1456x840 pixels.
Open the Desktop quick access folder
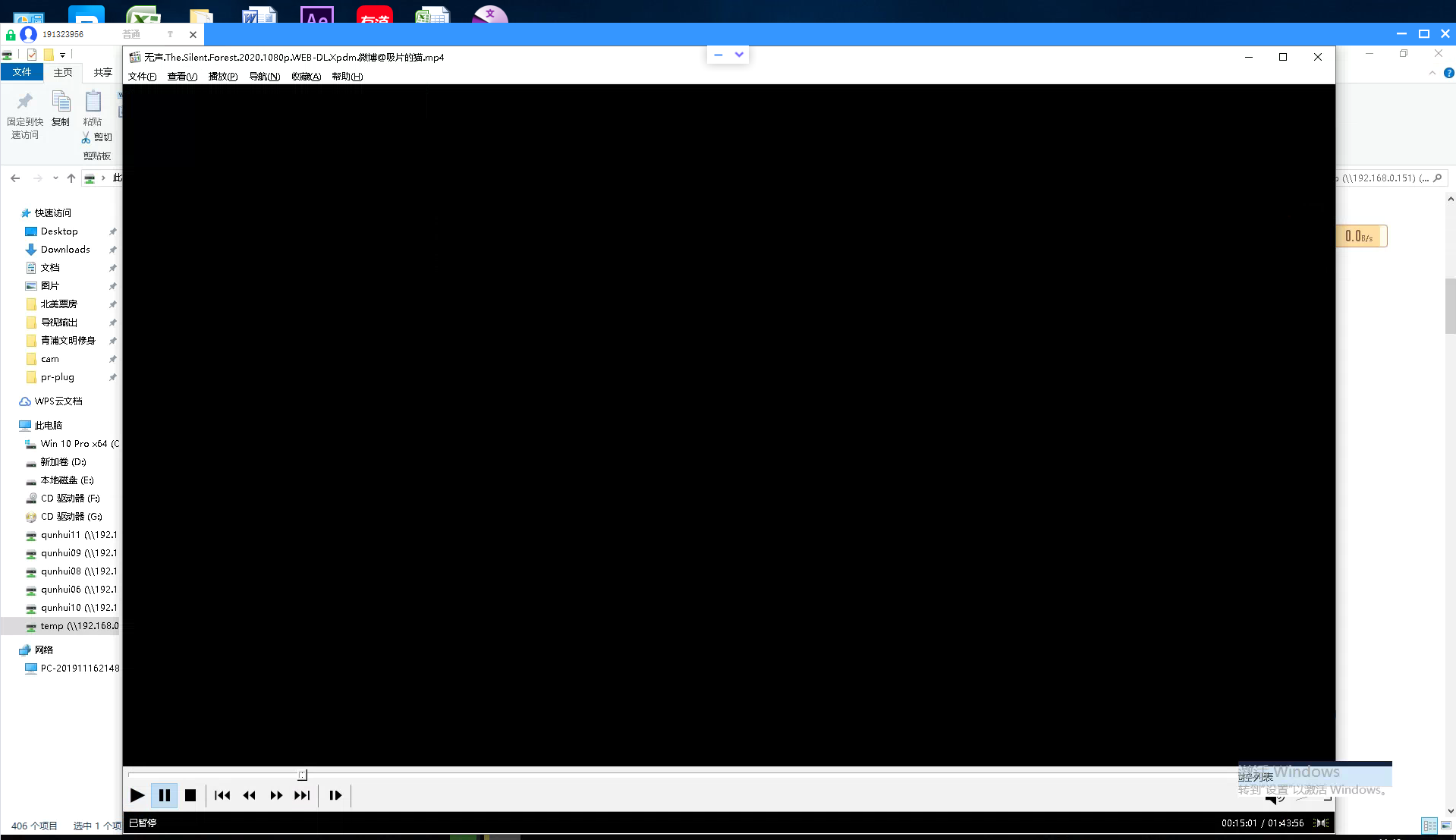pyautogui.click(x=59, y=231)
